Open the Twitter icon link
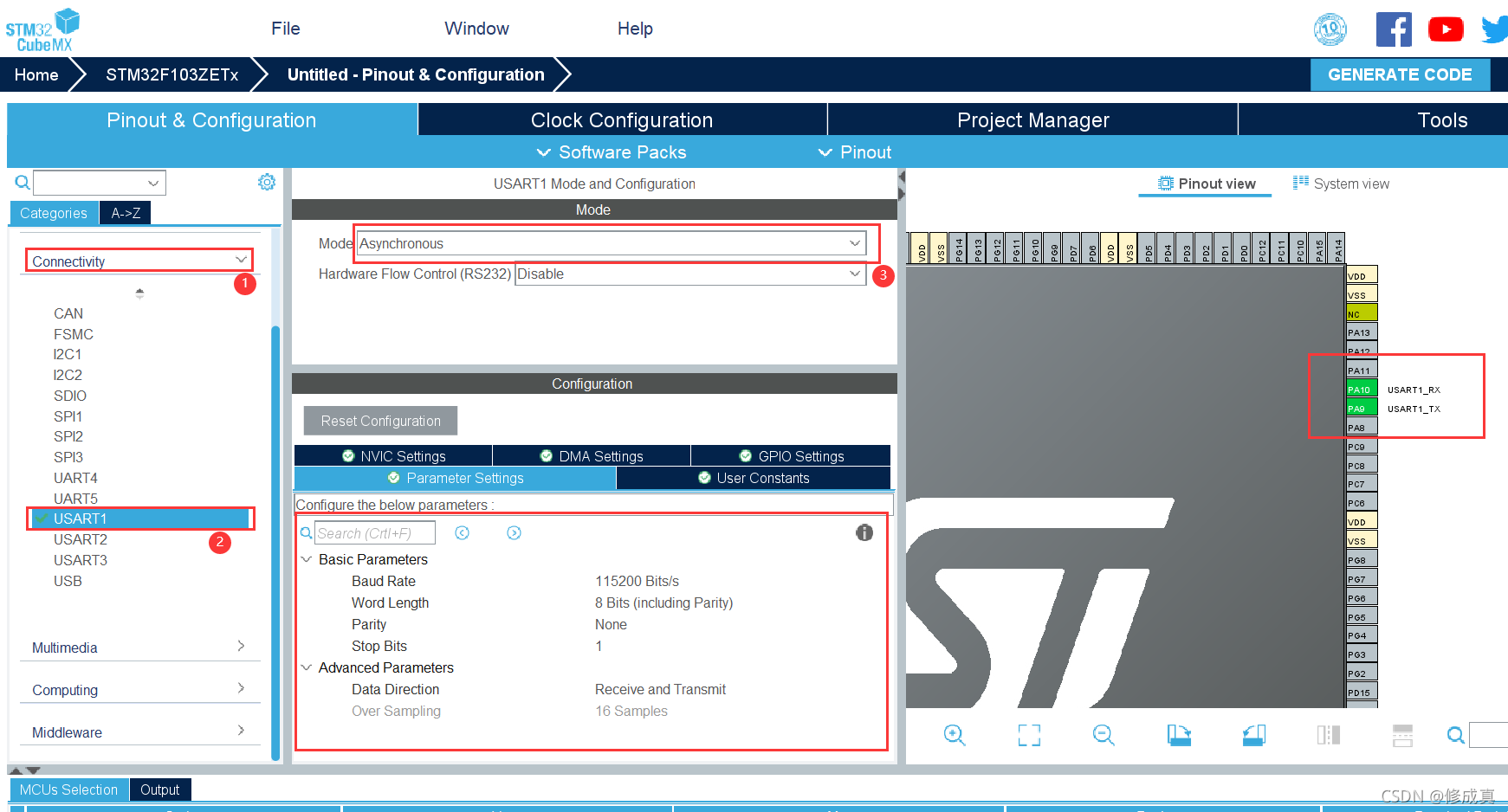The width and height of the screenshot is (1508, 812). [1495, 29]
